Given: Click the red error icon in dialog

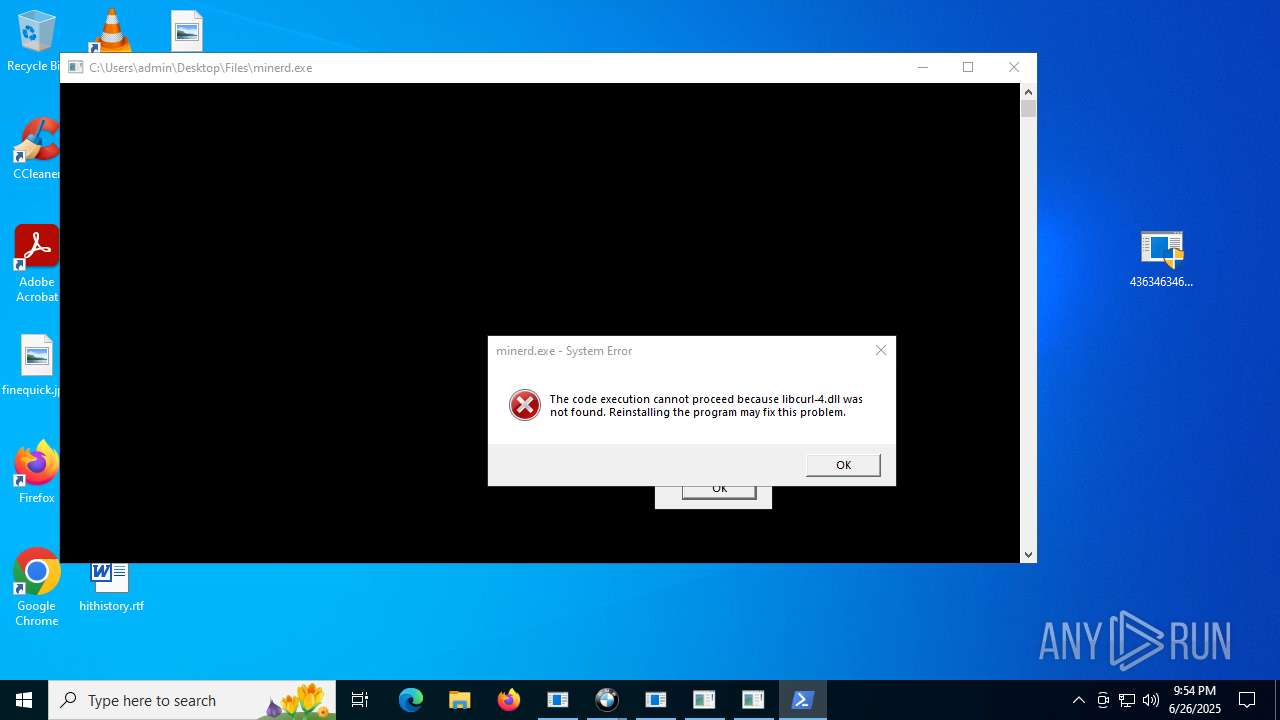Looking at the screenshot, I should pyautogui.click(x=524, y=405).
